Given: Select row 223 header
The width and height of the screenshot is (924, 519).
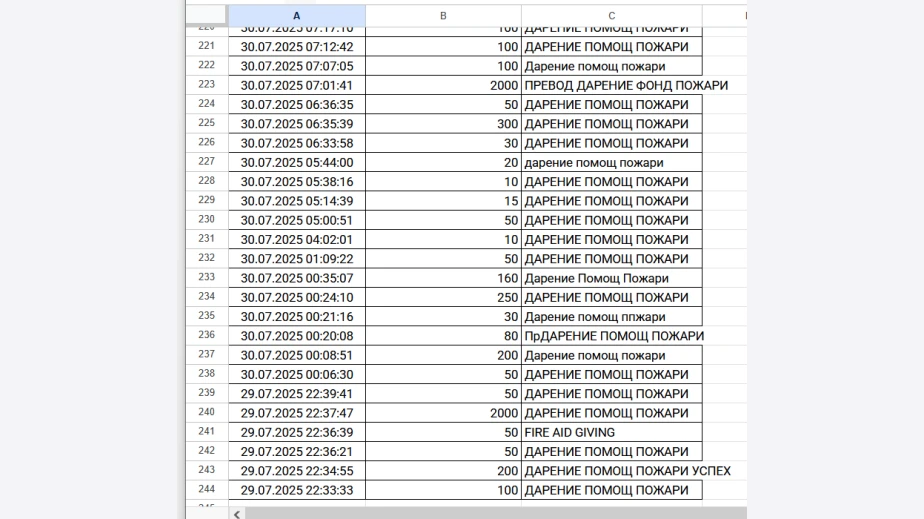Looking at the screenshot, I should coord(207,85).
